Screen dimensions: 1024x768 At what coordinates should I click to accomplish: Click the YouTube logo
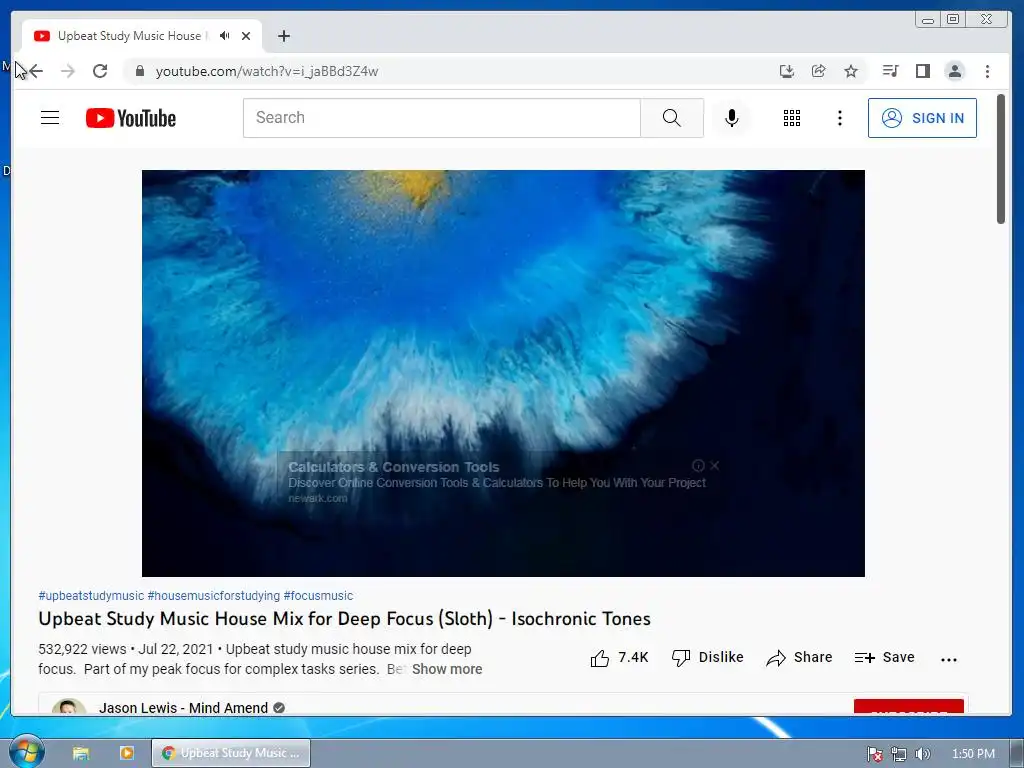tap(131, 118)
